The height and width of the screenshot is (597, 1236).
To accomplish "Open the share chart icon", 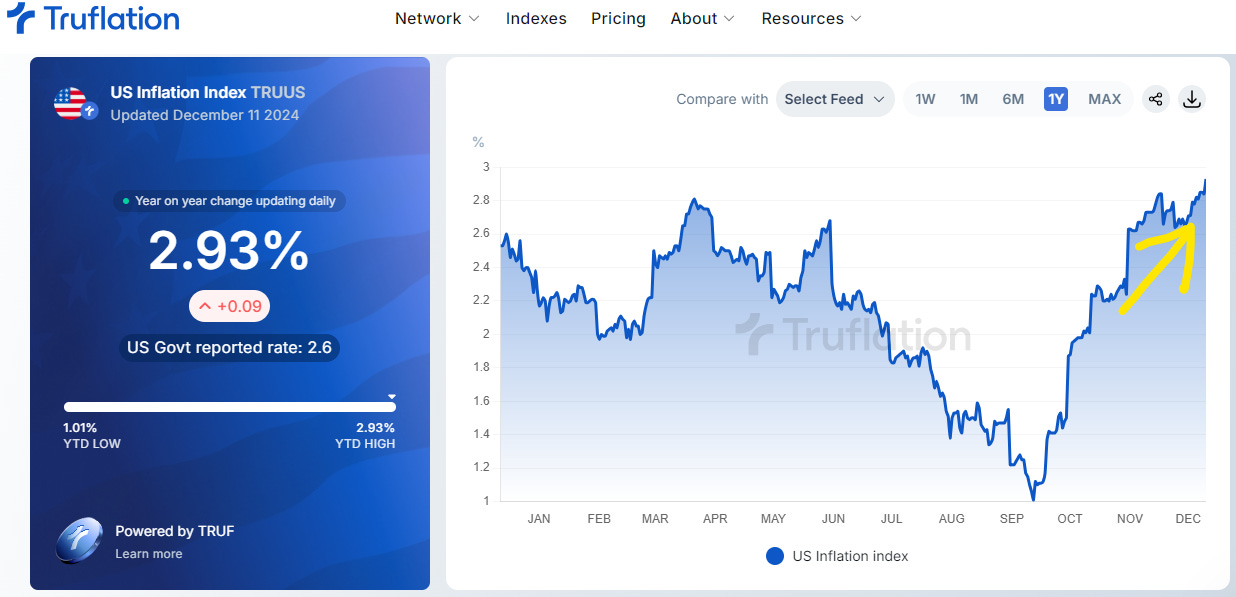I will click(1156, 99).
